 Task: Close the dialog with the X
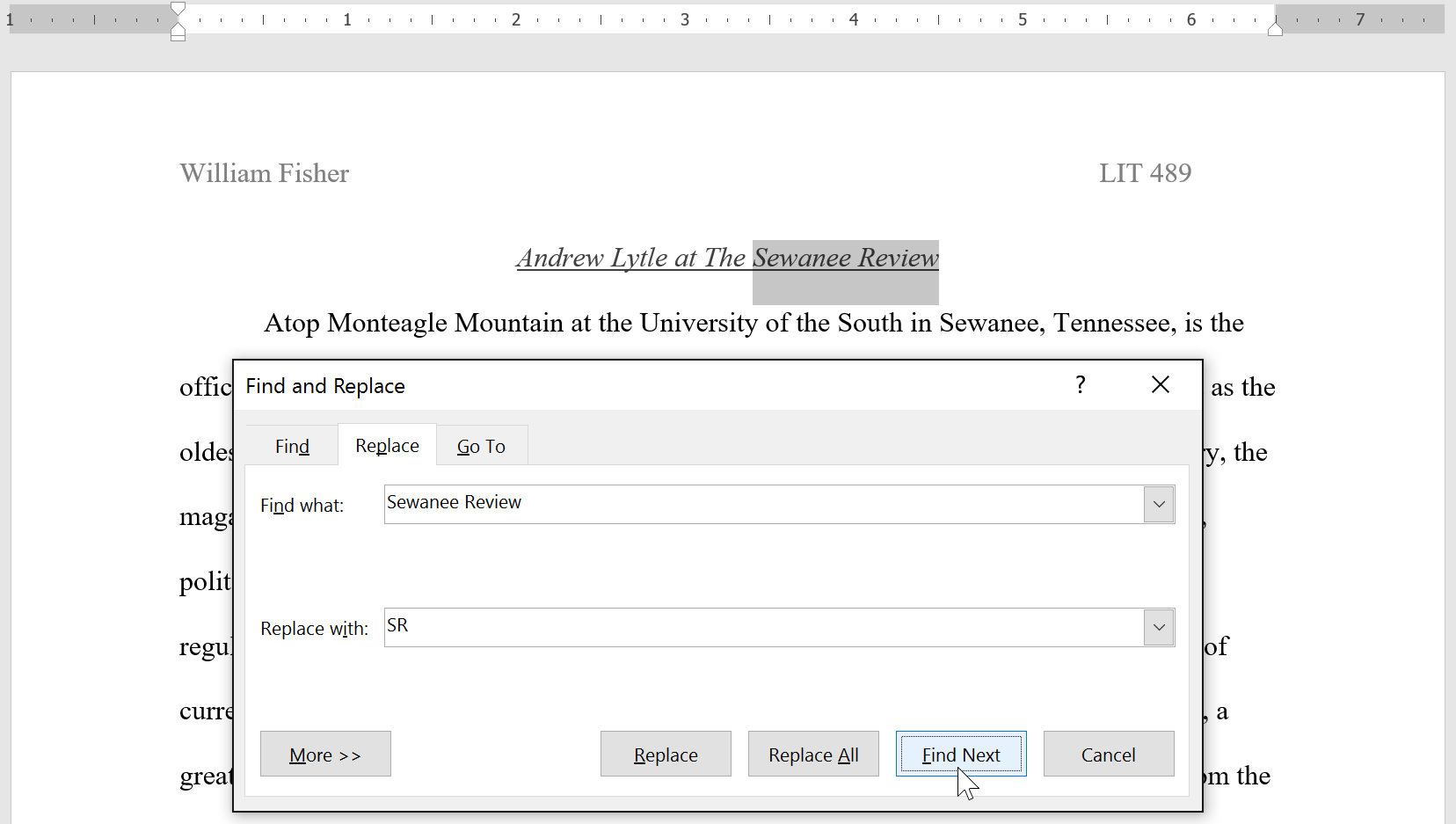(1160, 384)
